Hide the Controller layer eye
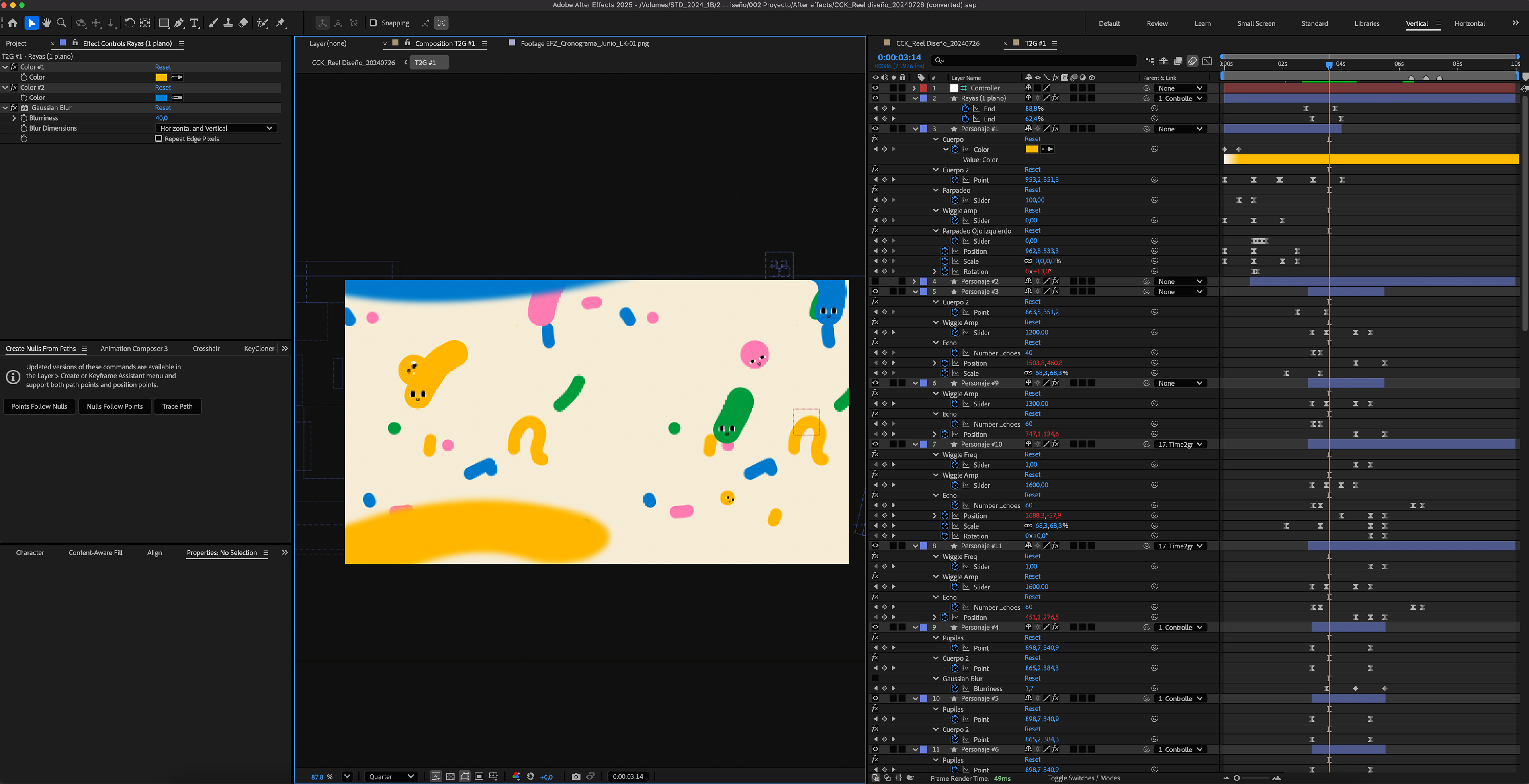Image resolution: width=1529 pixels, height=784 pixels. click(x=875, y=88)
